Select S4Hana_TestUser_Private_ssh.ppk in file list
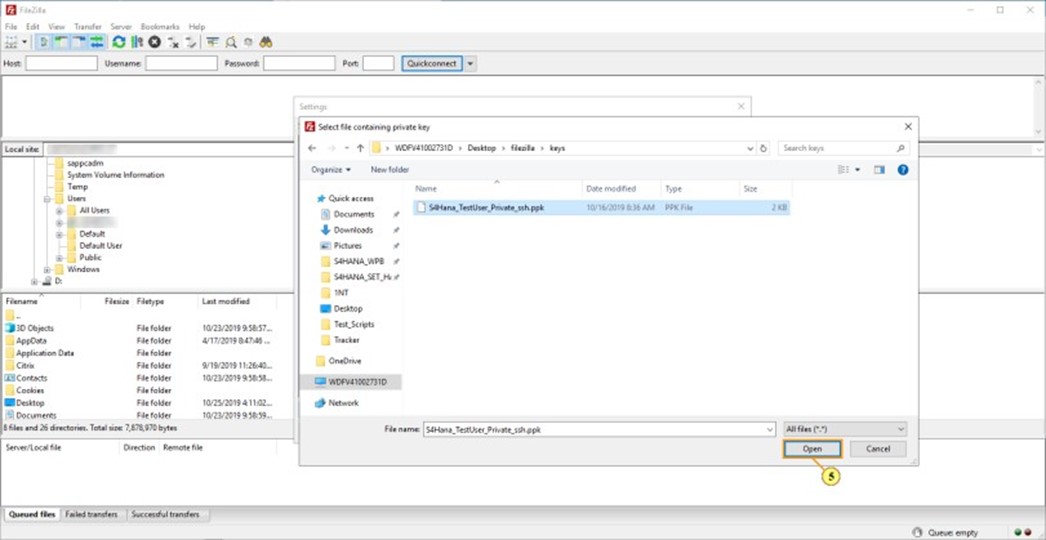This screenshot has width=1046, height=540. click(x=486, y=208)
